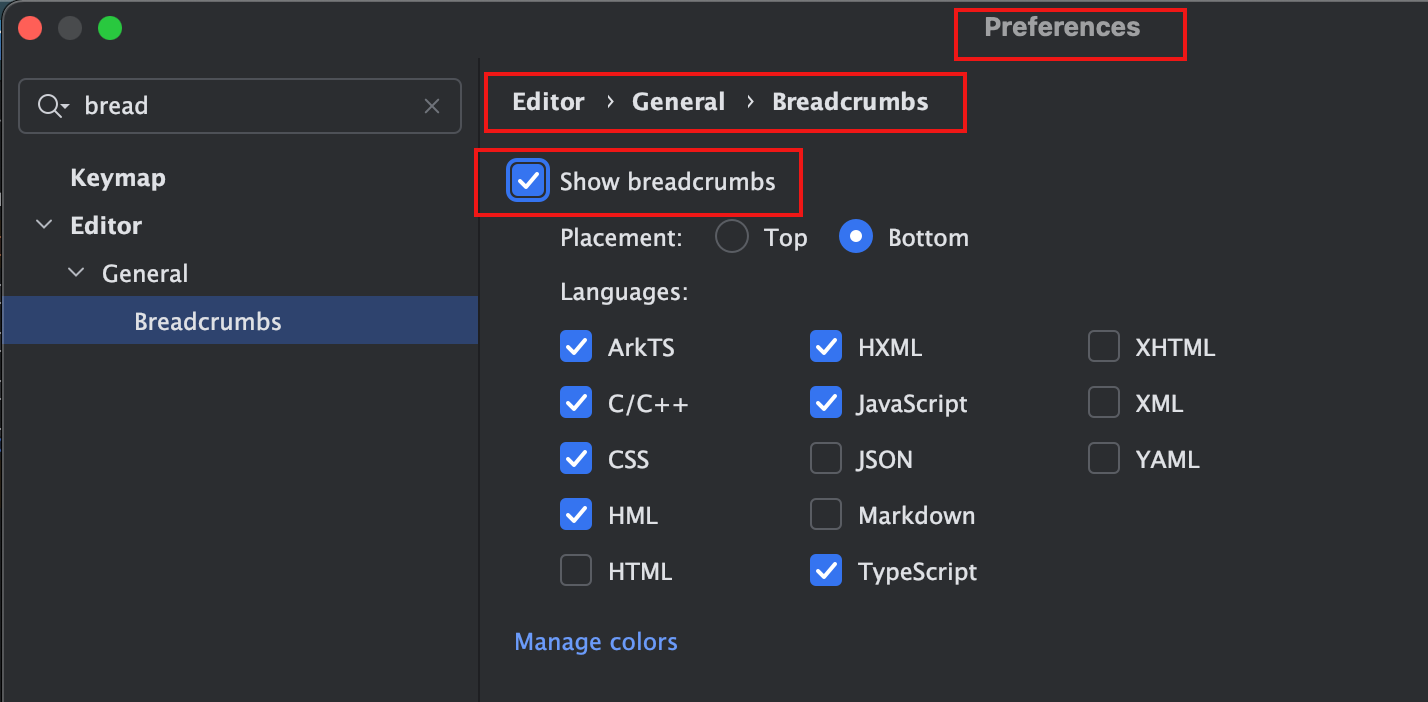This screenshot has height=702, width=1428.
Task: Disable breadcrumbs for ArkTS
Action: [x=576, y=347]
